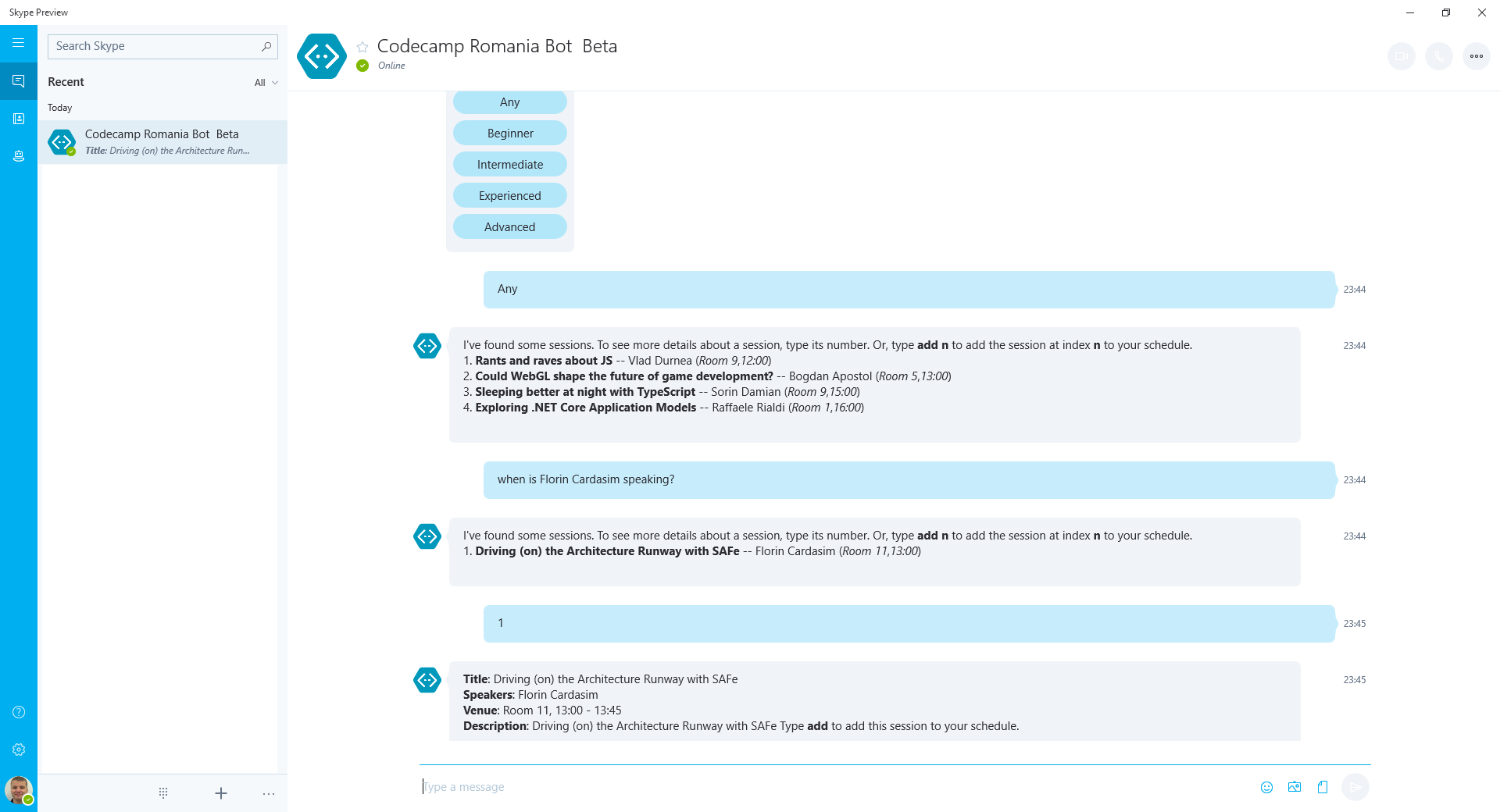Click the send image icon
1500x812 pixels.
[1295, 787]
